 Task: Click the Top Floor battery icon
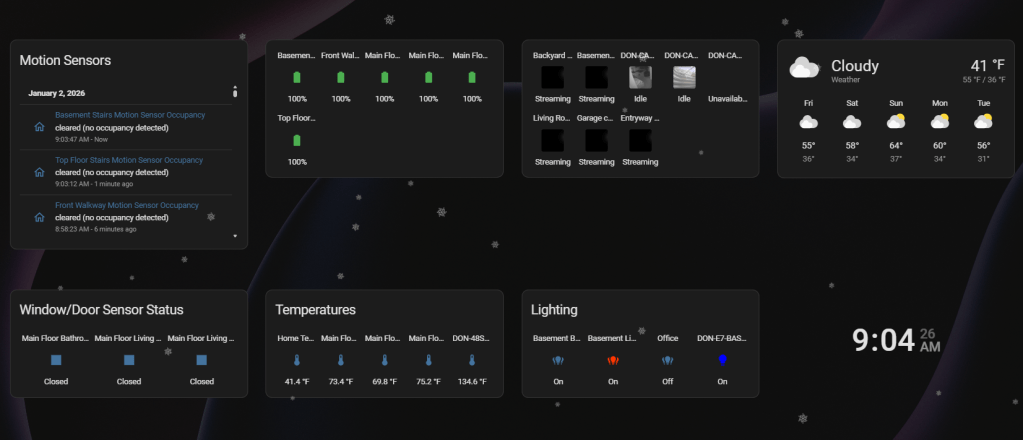[x=297, y=140]
